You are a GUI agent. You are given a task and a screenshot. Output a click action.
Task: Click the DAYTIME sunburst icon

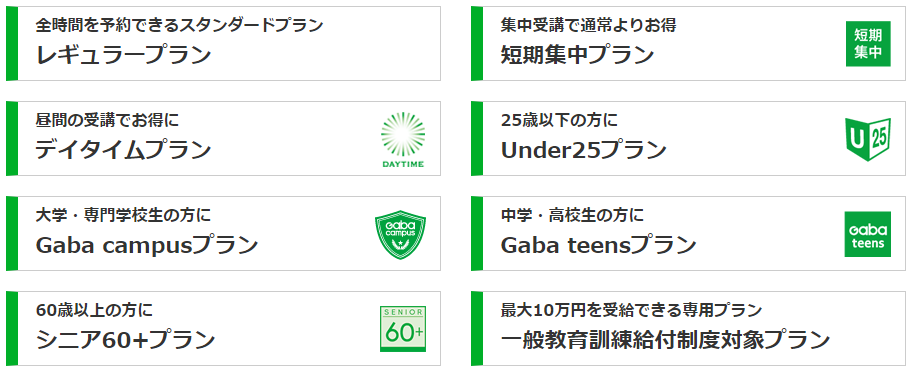(x=403, y=139)
